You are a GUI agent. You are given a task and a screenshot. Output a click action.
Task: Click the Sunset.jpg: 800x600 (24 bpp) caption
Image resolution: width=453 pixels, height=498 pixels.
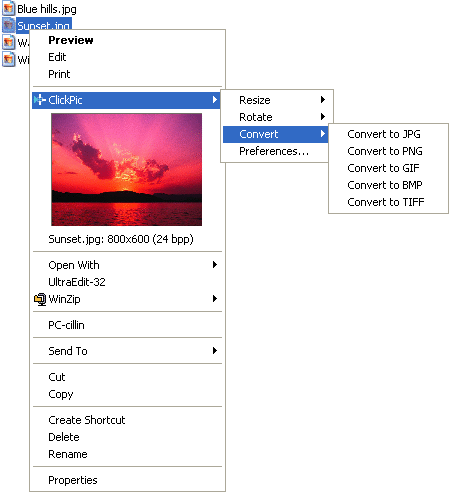tap(121, 239)
